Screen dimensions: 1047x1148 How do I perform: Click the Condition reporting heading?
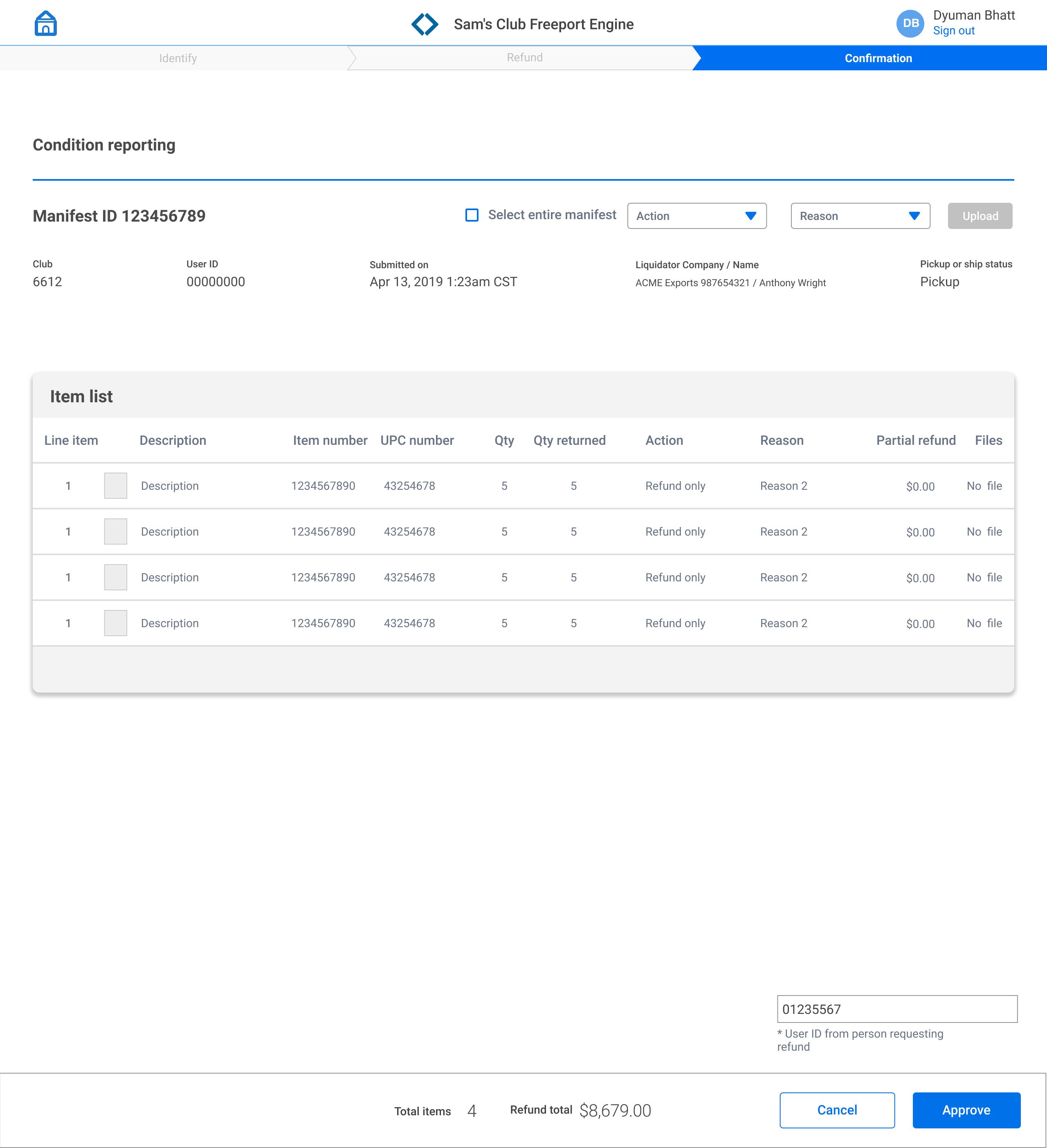point(103,145)
